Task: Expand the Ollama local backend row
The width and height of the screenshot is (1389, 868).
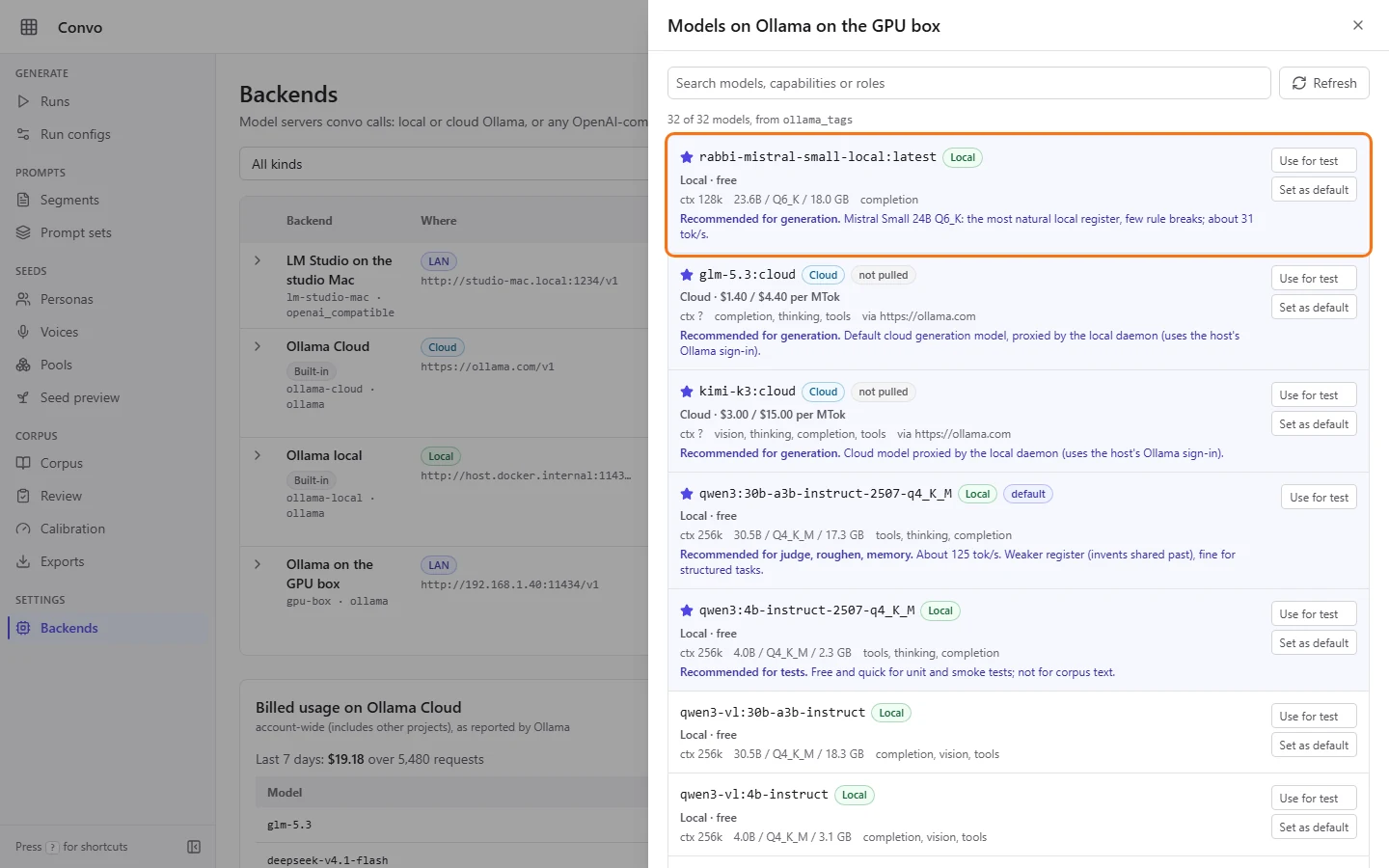Action: tap(258, 455)
